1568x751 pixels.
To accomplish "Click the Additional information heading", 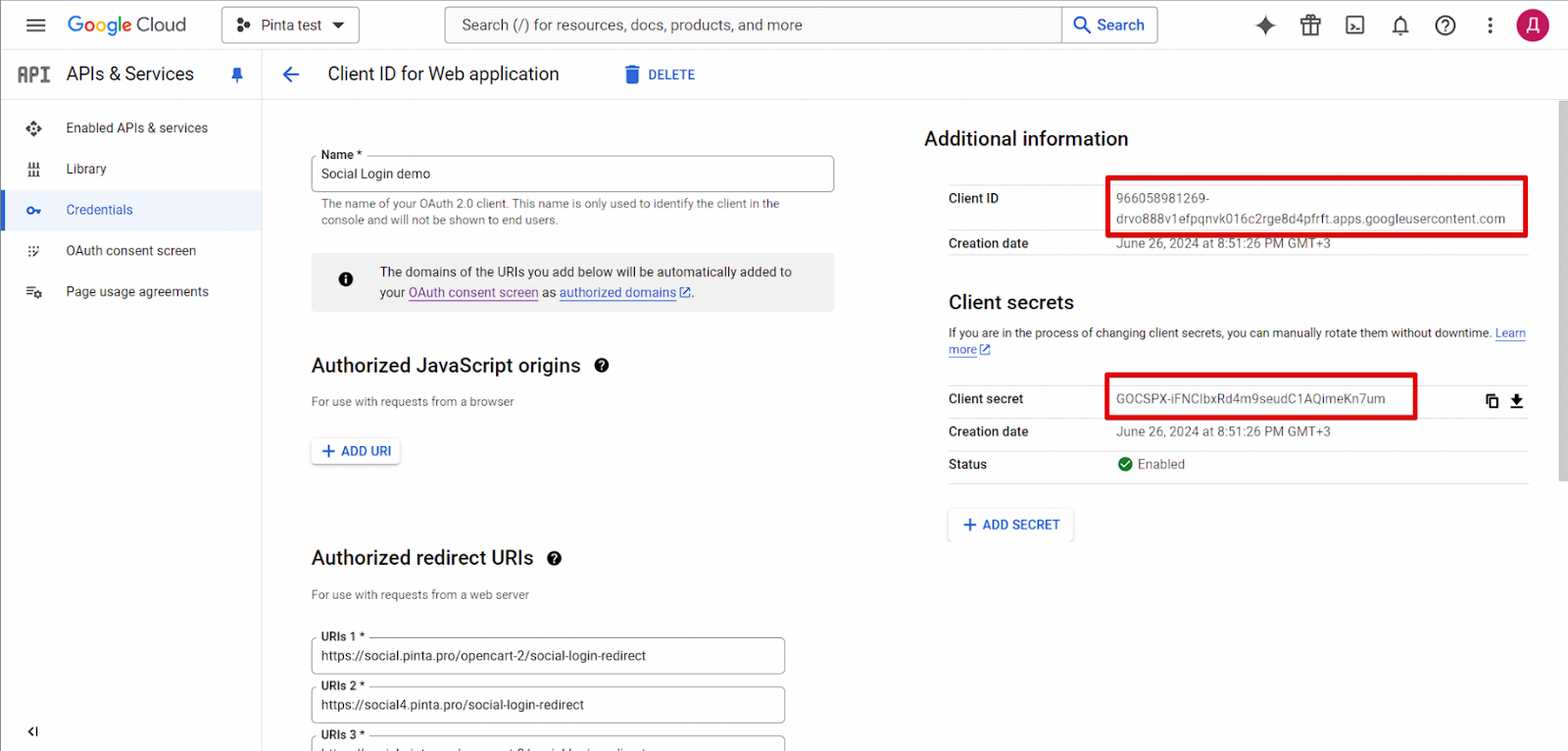I will click(x=1026, y=139).
